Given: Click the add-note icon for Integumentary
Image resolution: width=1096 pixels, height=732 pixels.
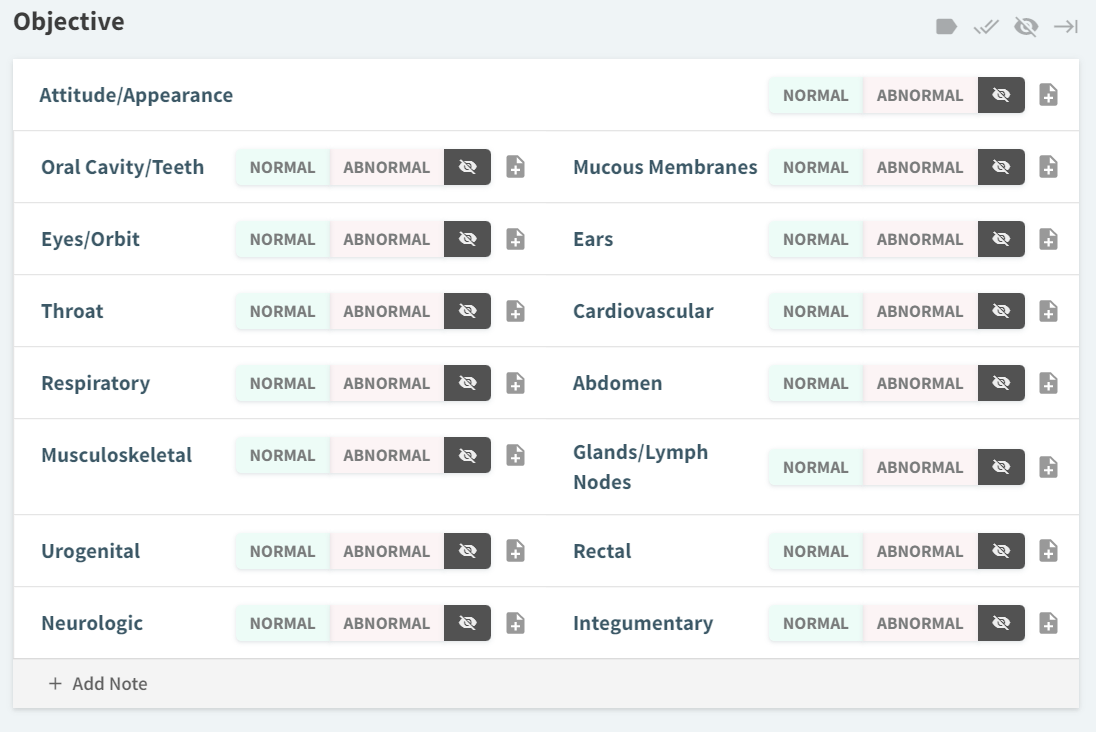Looking at the screenshot, I should [1048, 623].
